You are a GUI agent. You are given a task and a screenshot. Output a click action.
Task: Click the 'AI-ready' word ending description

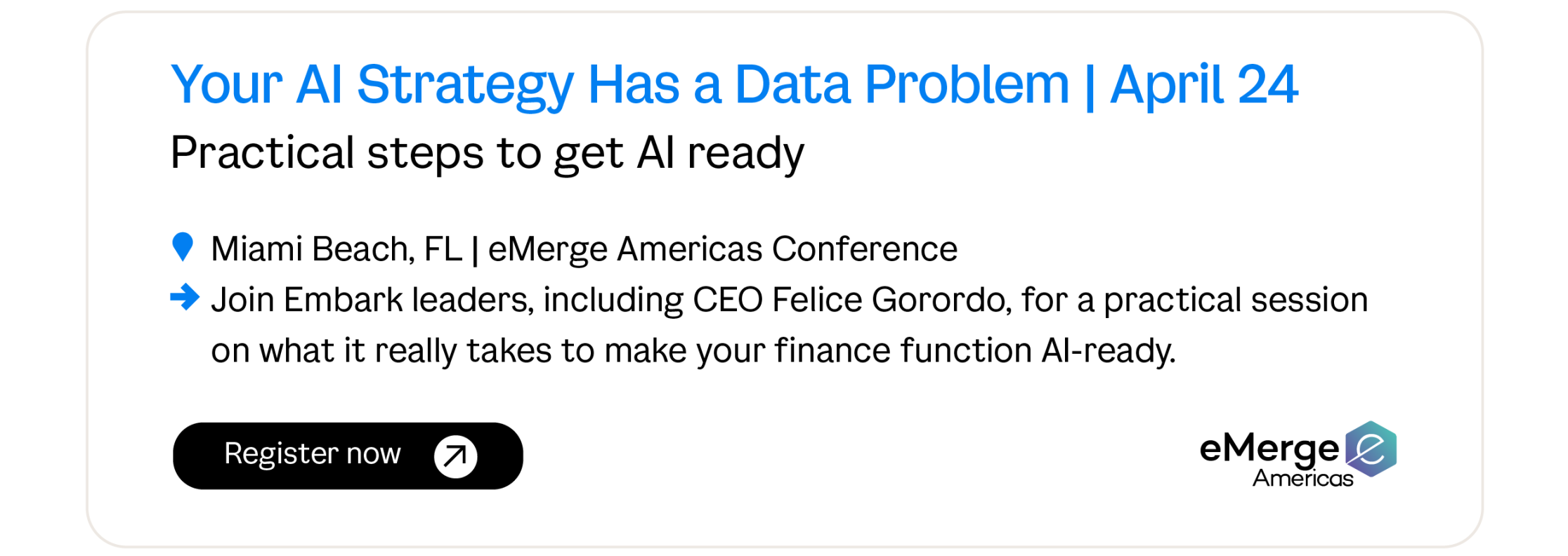[x=1108, y=350]
